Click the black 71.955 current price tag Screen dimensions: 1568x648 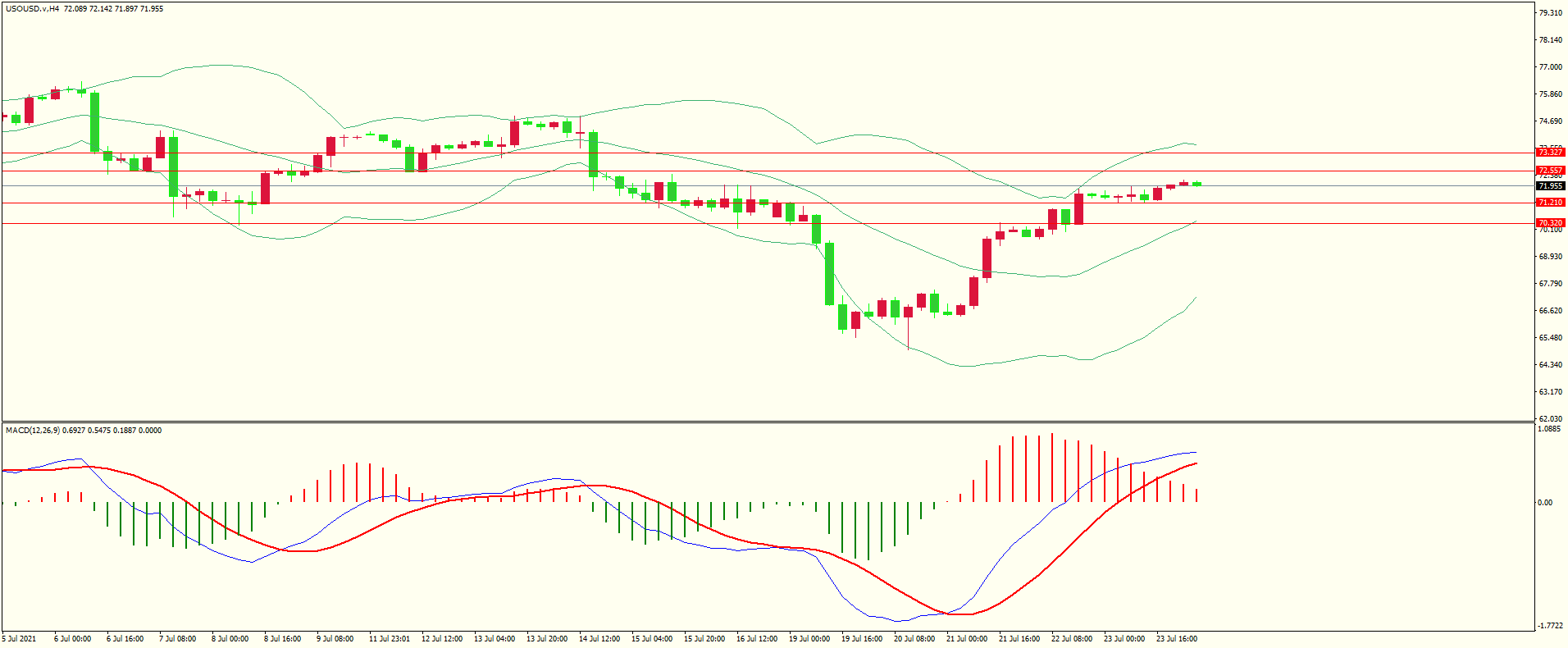coord(1550,186)
